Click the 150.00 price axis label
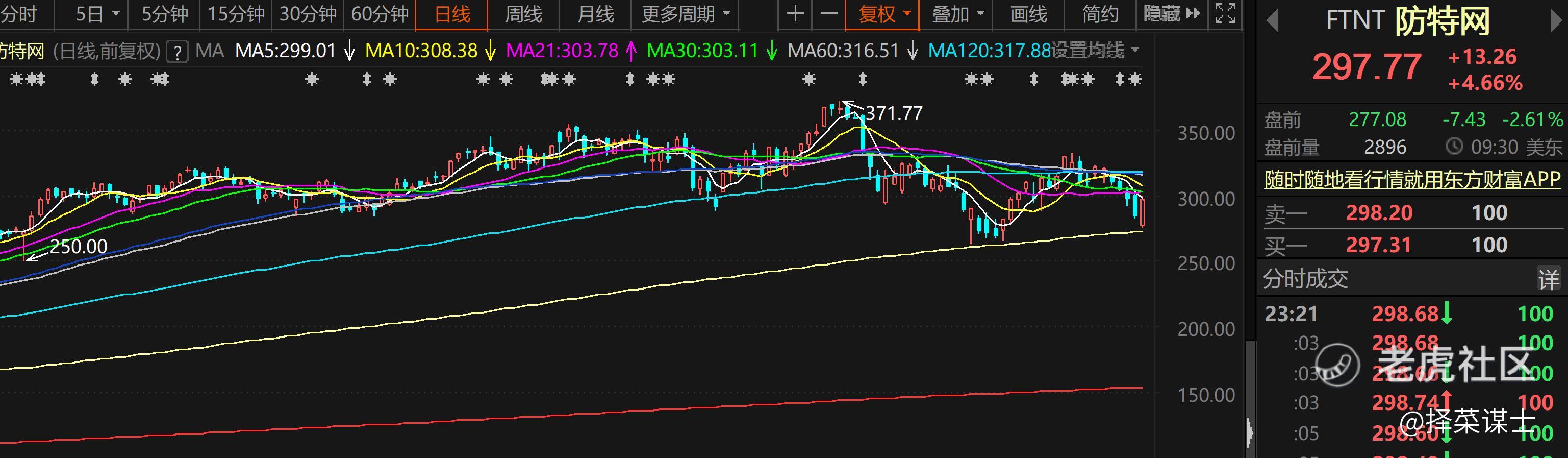The image size is (1568, 458). tap(1206, 396)
